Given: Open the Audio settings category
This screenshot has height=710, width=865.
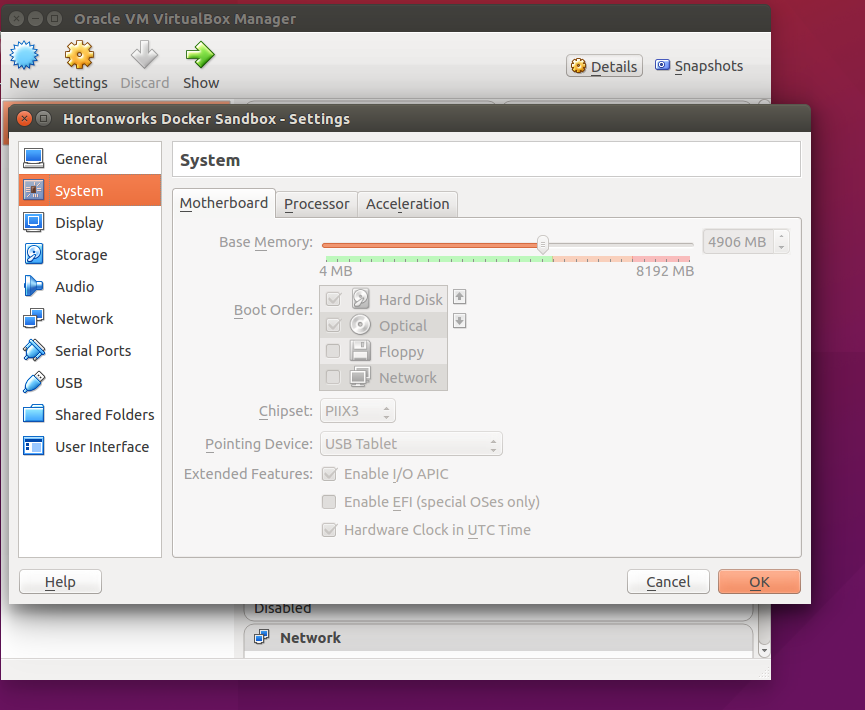Looking at the screenshot, I should (90, 287).
